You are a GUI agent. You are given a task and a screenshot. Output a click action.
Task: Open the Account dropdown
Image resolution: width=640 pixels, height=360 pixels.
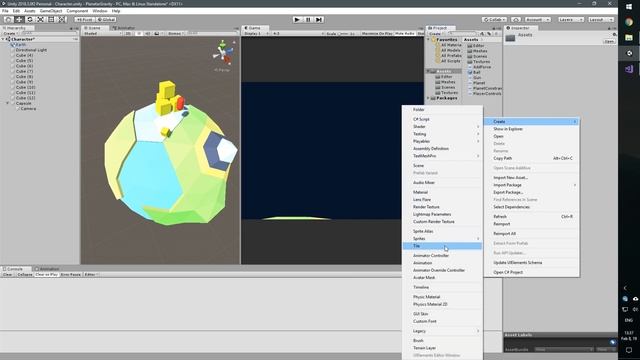click(537, 20)
